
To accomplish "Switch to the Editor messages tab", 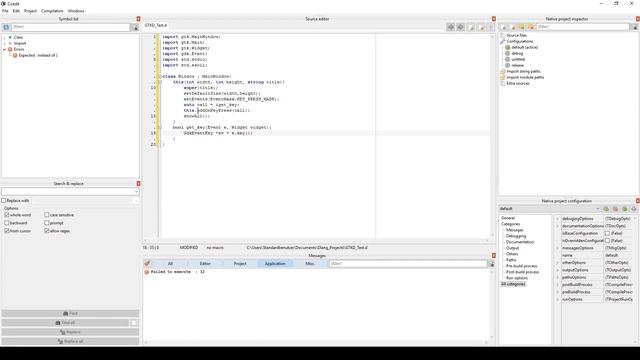I will pyautogui.click(x=205, y=264).
